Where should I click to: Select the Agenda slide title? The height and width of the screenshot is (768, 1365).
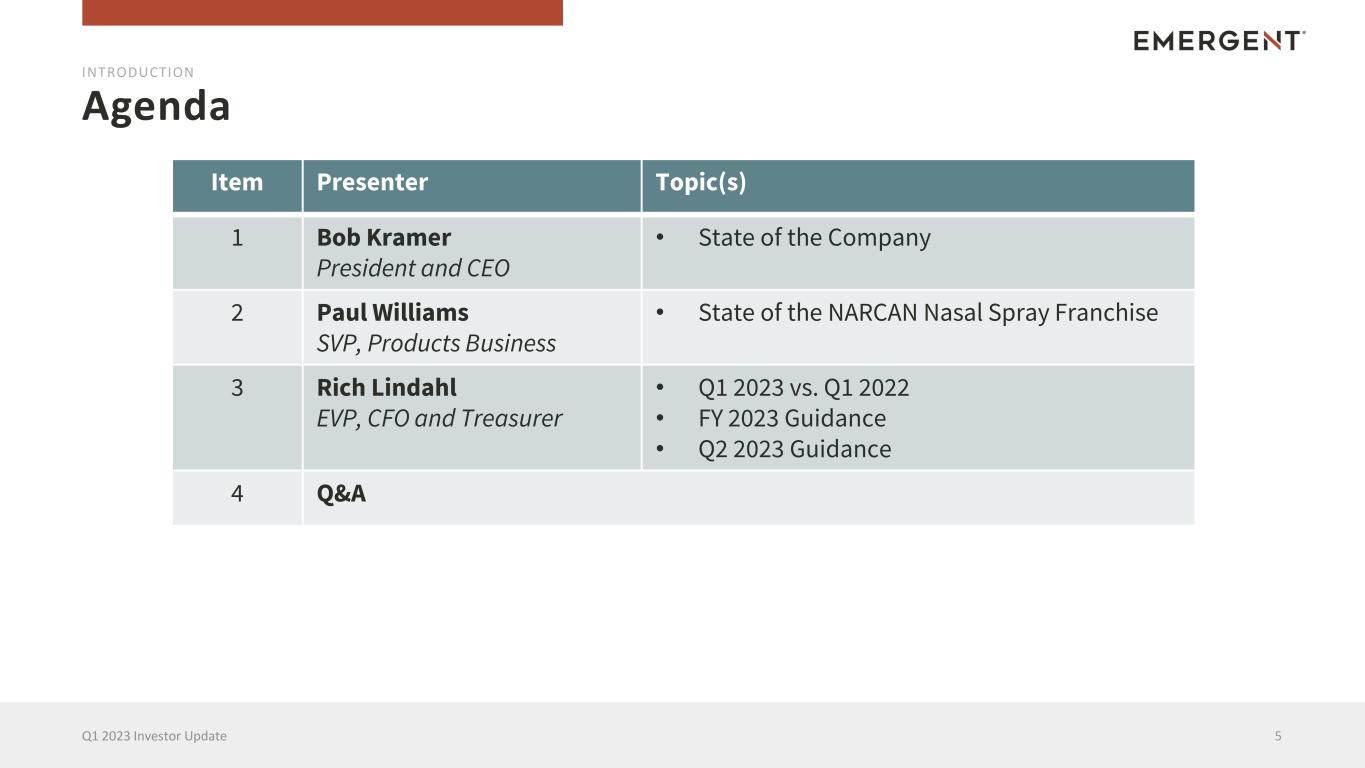156,106
